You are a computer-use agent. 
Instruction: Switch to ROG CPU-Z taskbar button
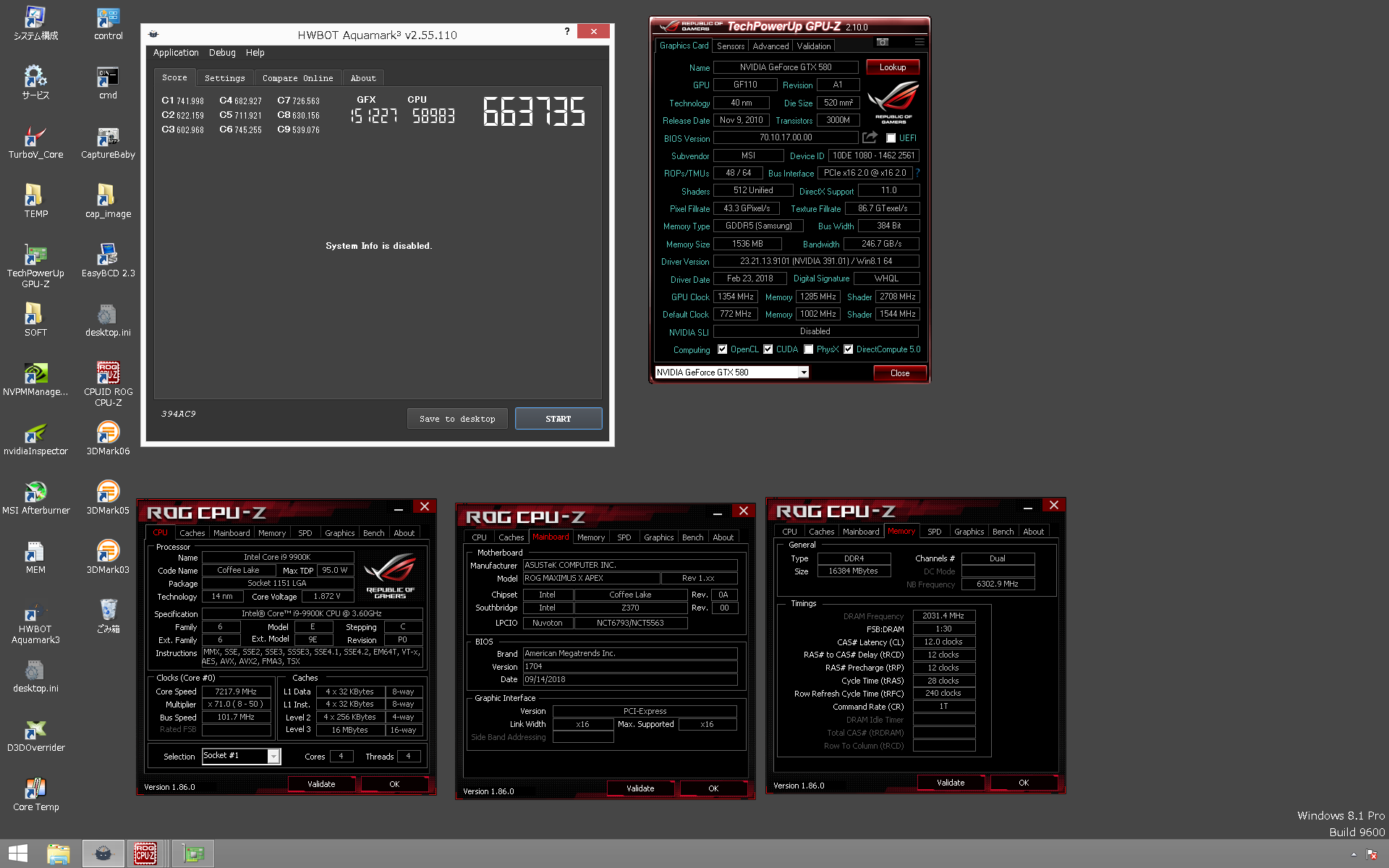pos(145,854)
